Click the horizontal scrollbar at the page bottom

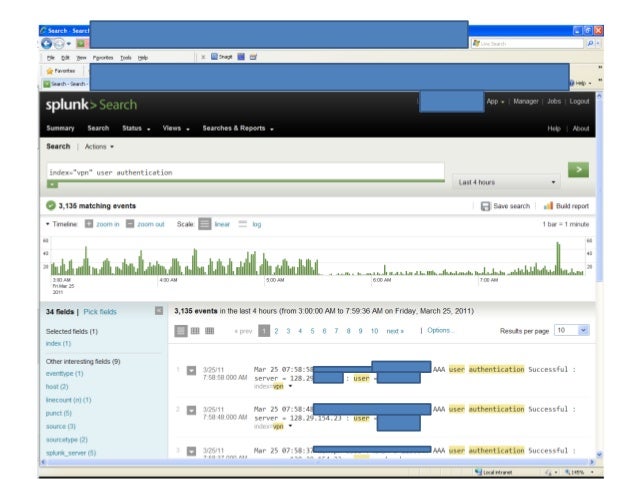(318, 462)
